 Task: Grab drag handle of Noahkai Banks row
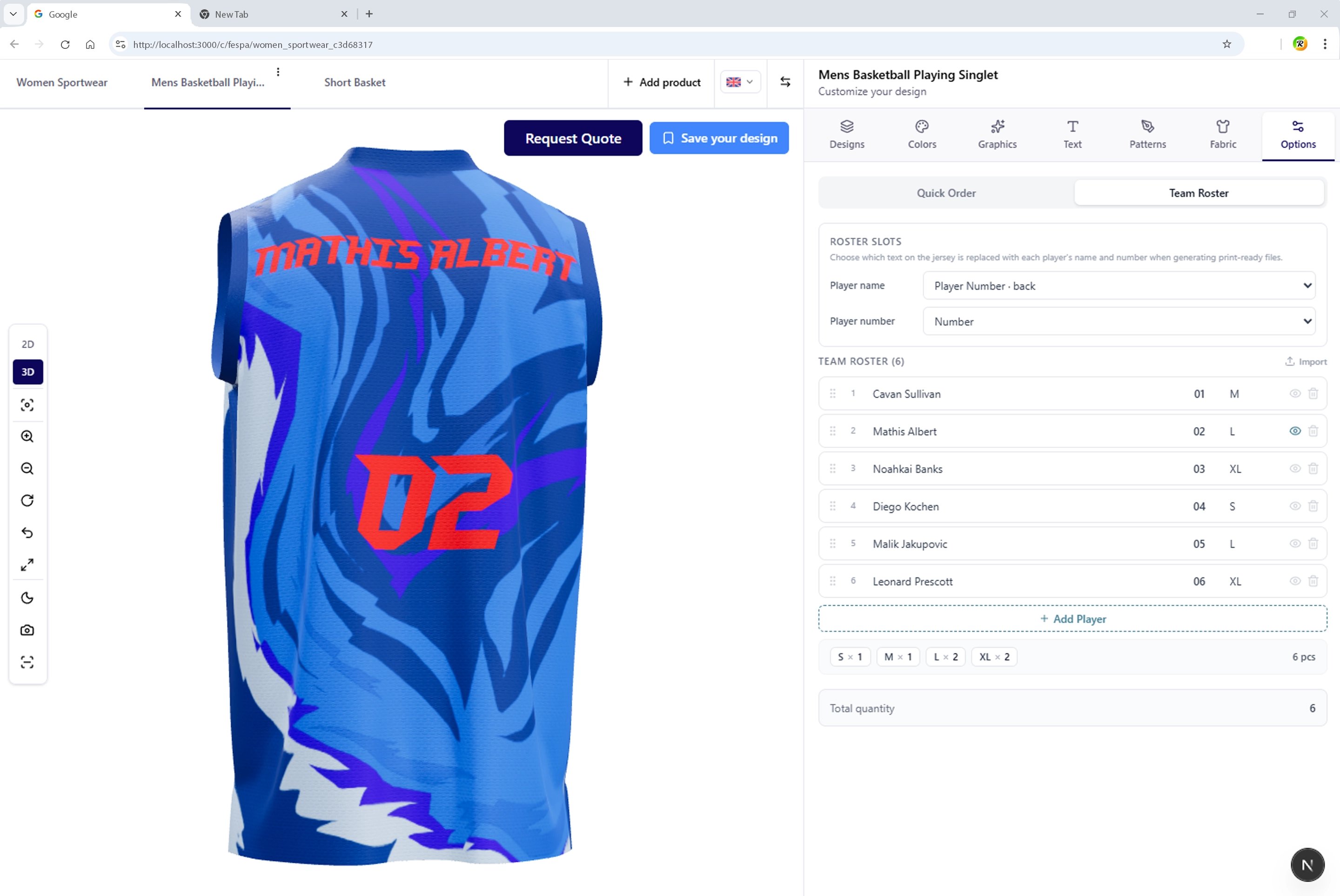click(832, 468)
